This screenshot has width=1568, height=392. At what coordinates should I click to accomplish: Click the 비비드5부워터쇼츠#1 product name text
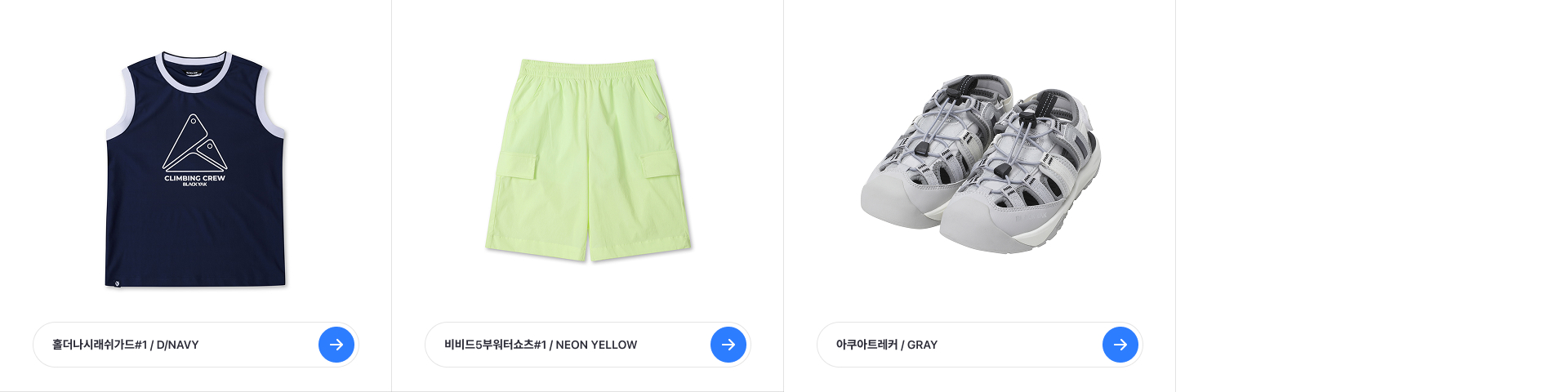click(495, 345)
